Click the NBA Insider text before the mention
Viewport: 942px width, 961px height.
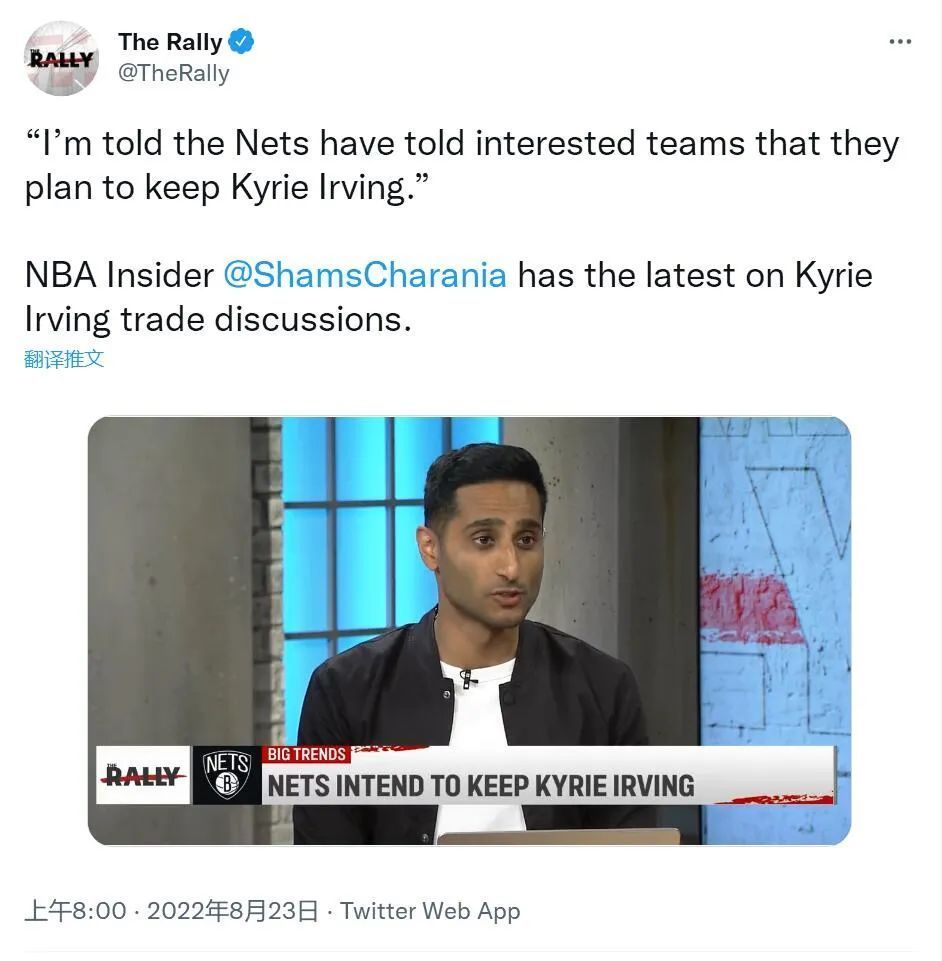120,275
